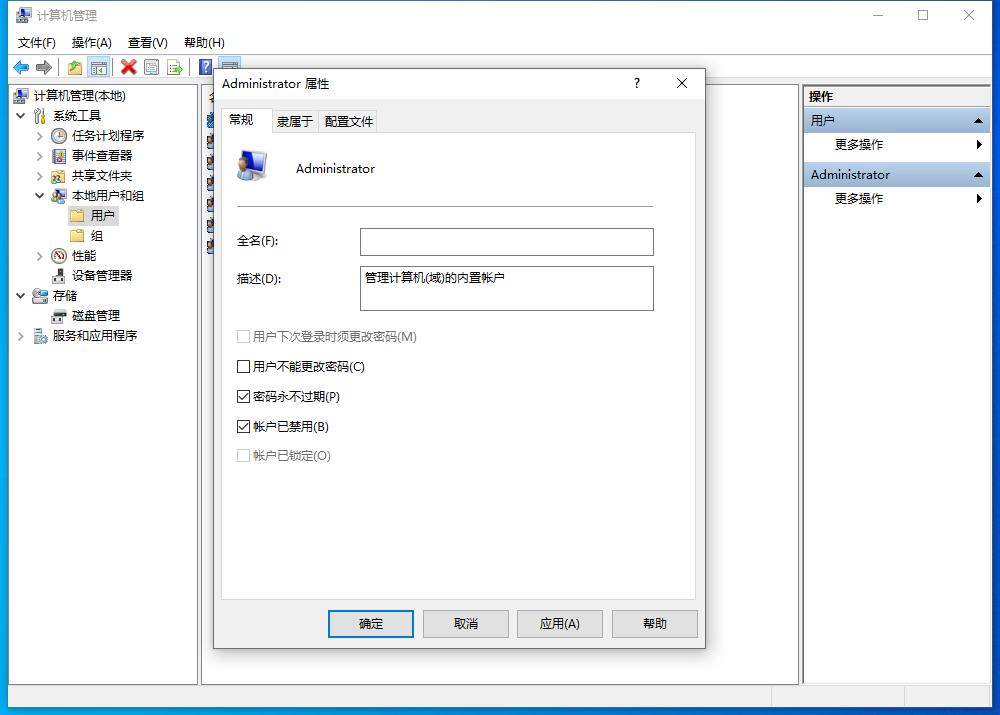Click the up one level folder icon
The width and height of the screenshot is (1000, 715).
(x=75, y=67)
